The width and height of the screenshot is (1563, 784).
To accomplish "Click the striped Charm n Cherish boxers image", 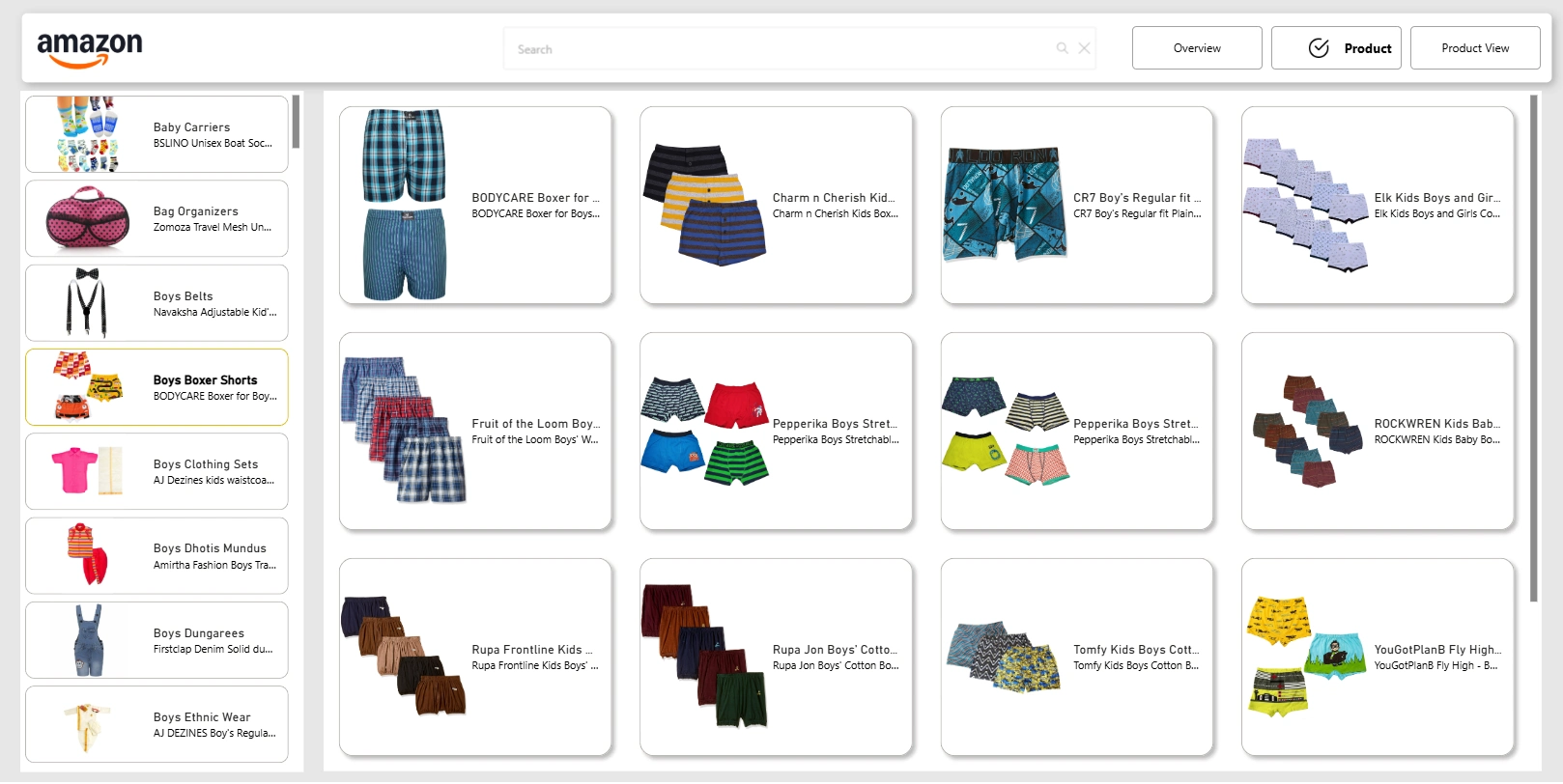I will [x=705, y=206].
